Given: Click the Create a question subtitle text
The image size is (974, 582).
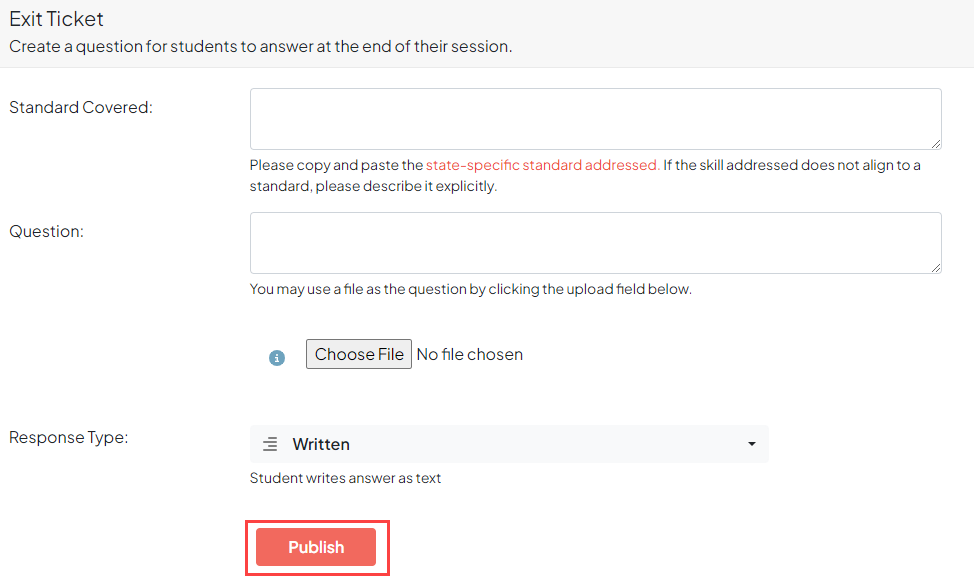Looking at the screenshot, I should click(260, 46).
